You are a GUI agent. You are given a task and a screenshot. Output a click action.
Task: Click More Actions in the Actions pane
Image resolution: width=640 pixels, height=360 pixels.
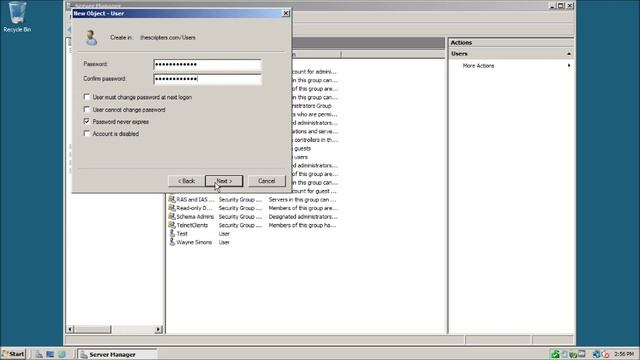coord(478,66)
